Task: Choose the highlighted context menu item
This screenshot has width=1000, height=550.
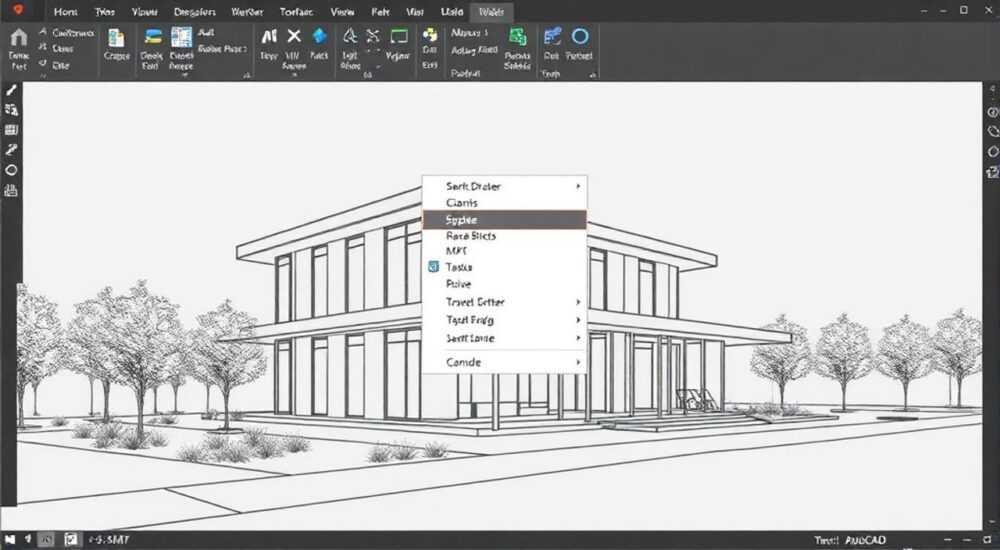Action: coord(504,219)
